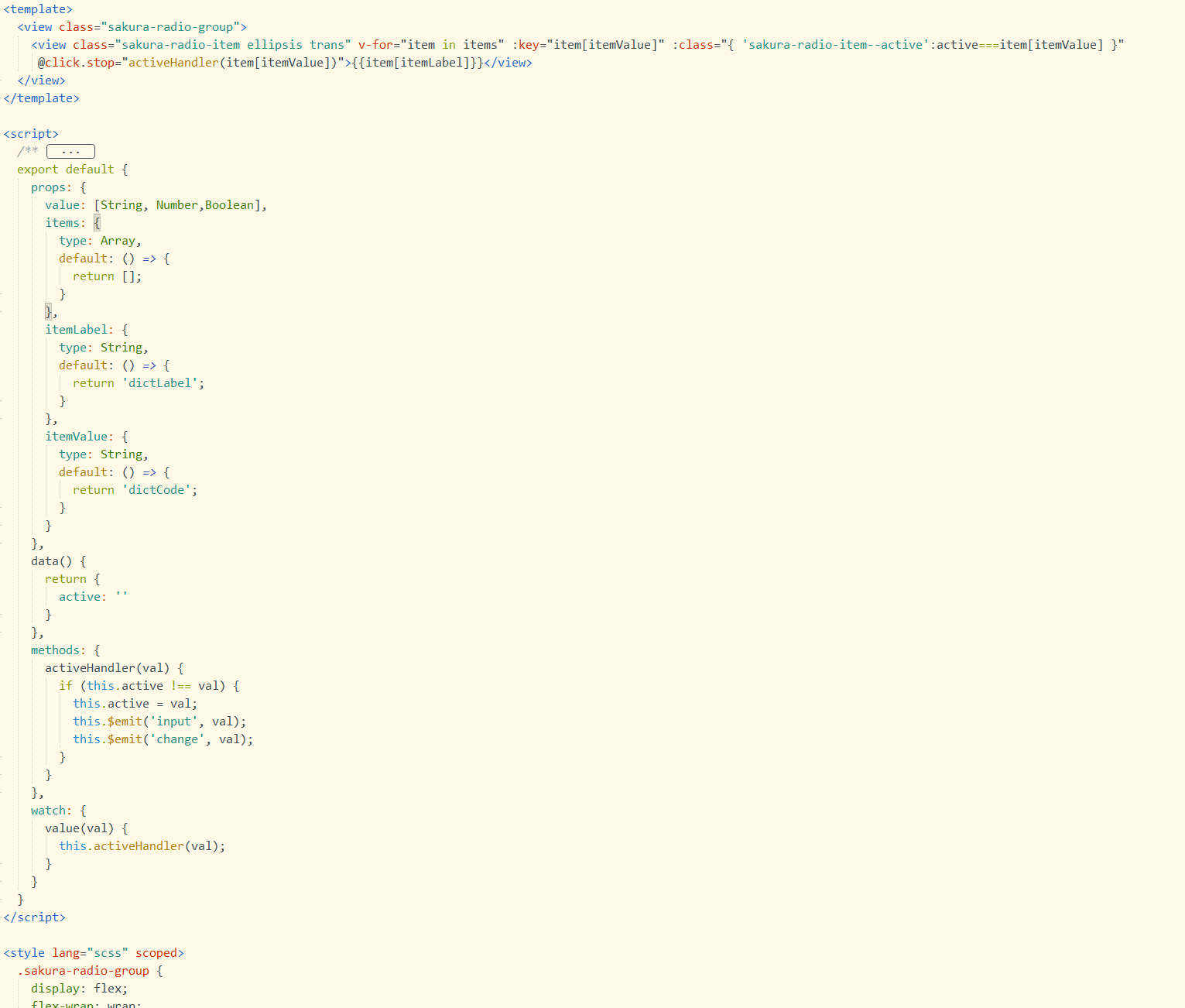Expand the folded comment ellipsis box

[x=70, y=152]
